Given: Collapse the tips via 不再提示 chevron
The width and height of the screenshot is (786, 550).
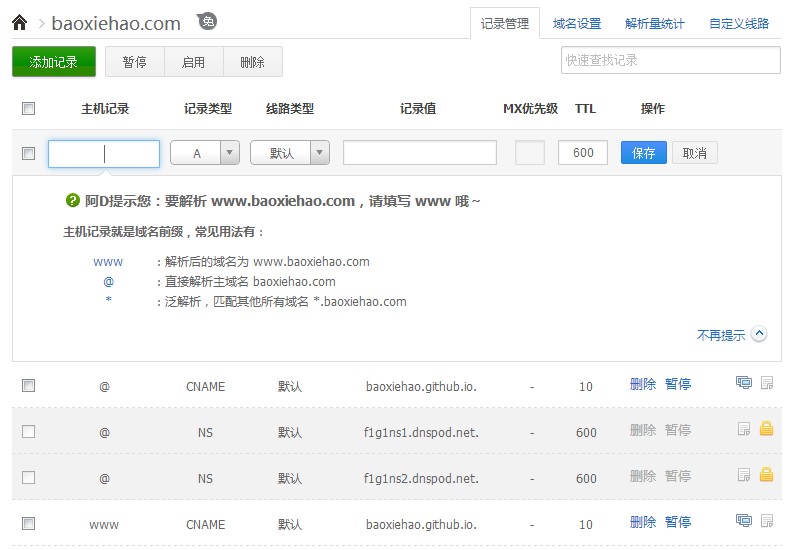Looking at the screenshot, I should coord(758,335).
